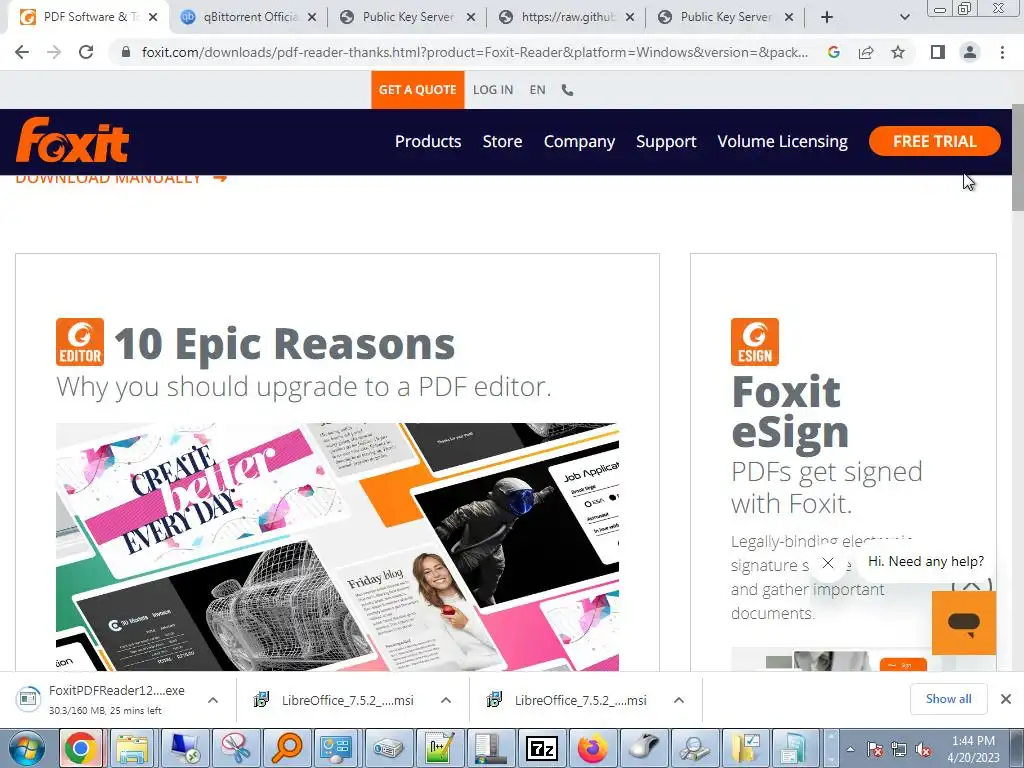
Task: Click the address bar URL
Action: coord(475,52)
